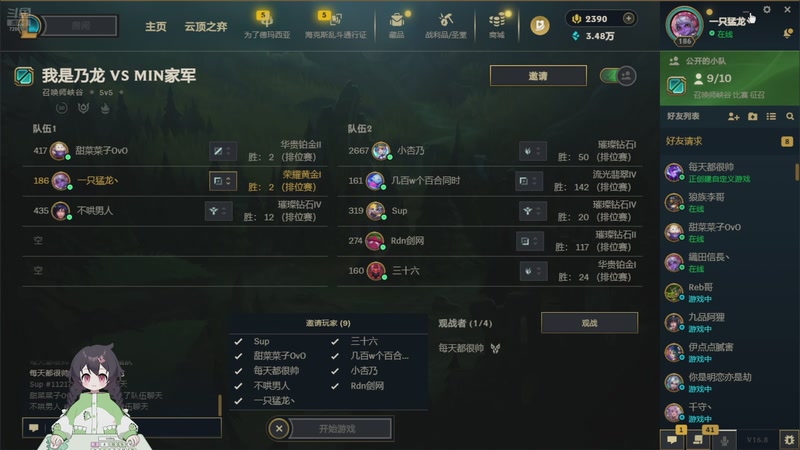
Task: Click the cancel X beside 开始游戏
Action: 279,429
